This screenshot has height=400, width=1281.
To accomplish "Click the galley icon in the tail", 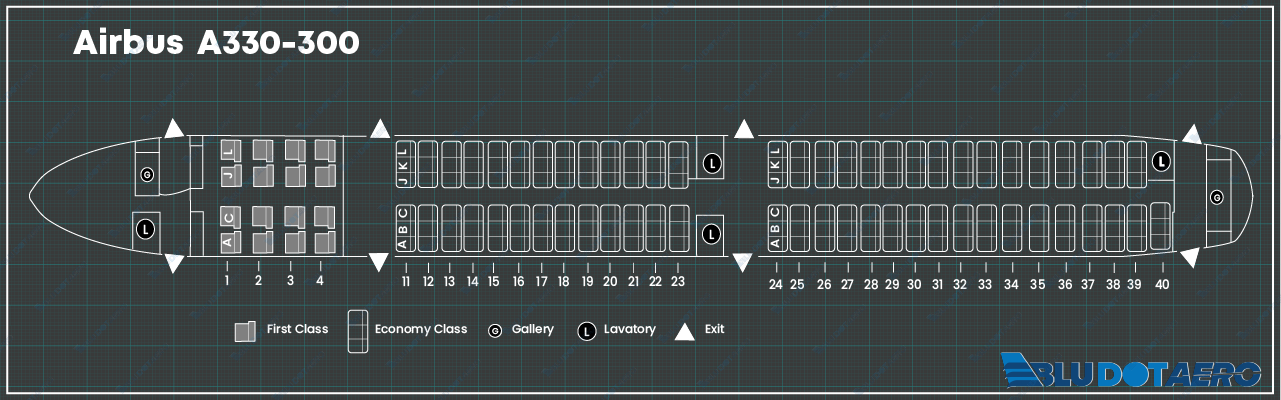I will (1216, 197).
